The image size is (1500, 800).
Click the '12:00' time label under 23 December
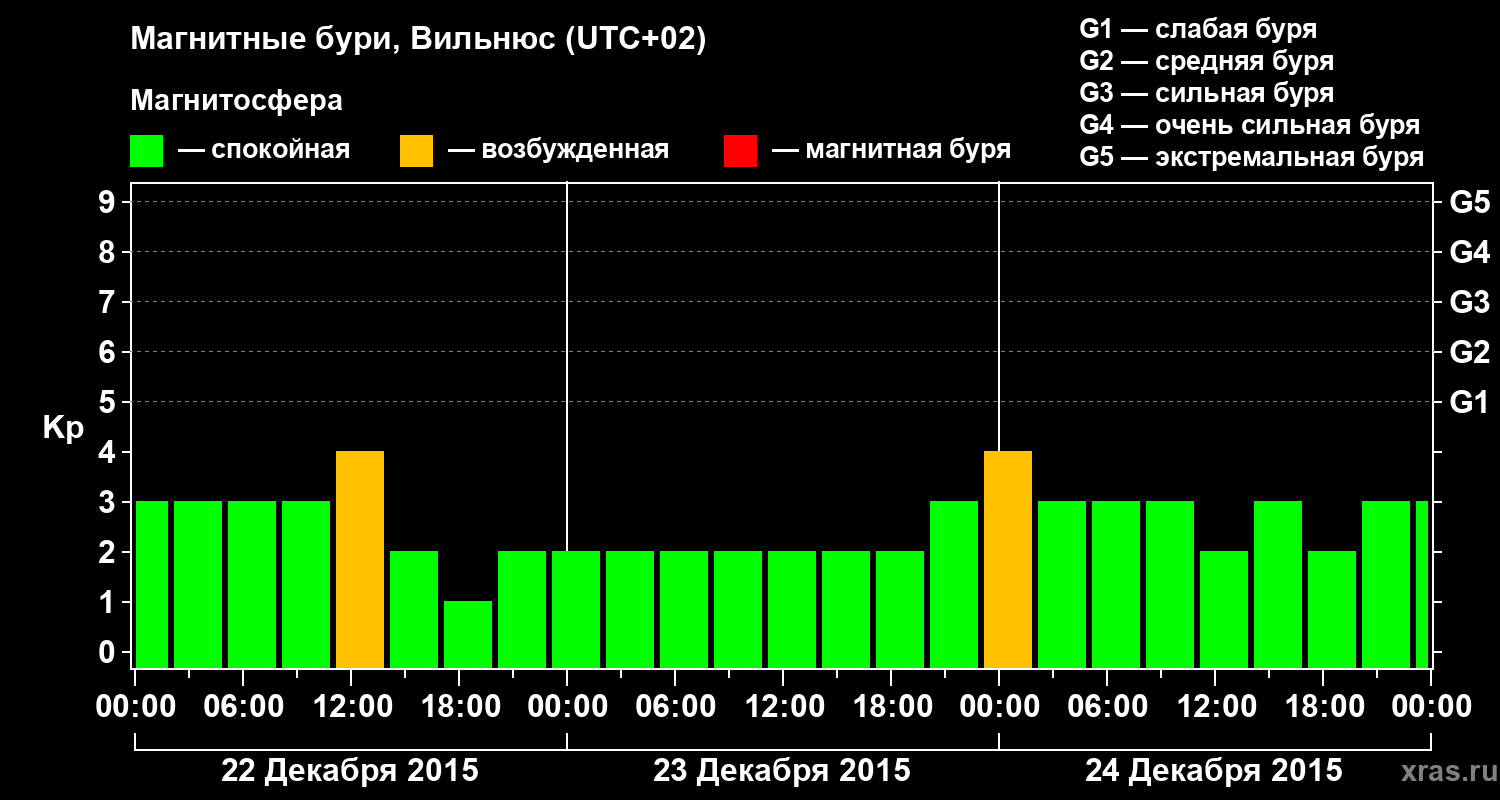(783, 707)
